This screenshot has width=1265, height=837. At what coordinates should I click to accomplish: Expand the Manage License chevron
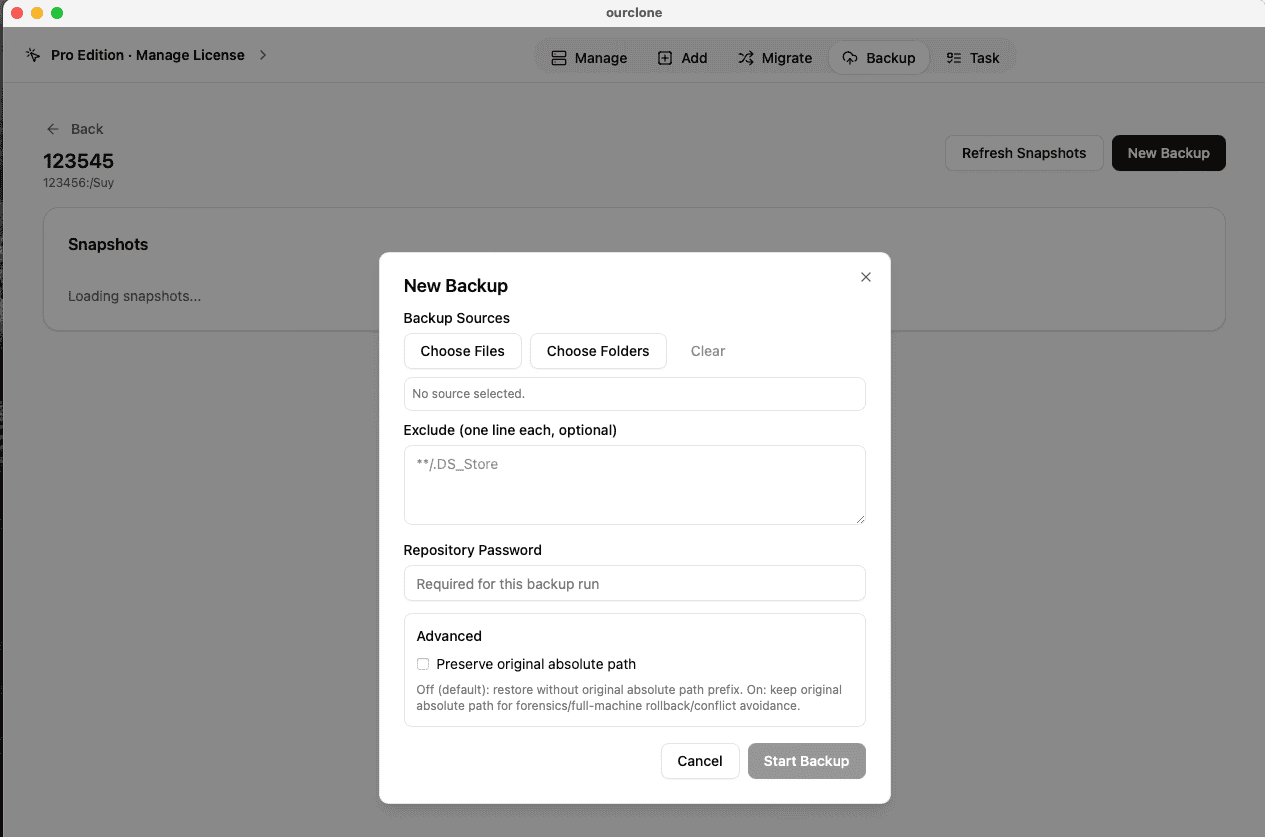click(x=262, y=56)
